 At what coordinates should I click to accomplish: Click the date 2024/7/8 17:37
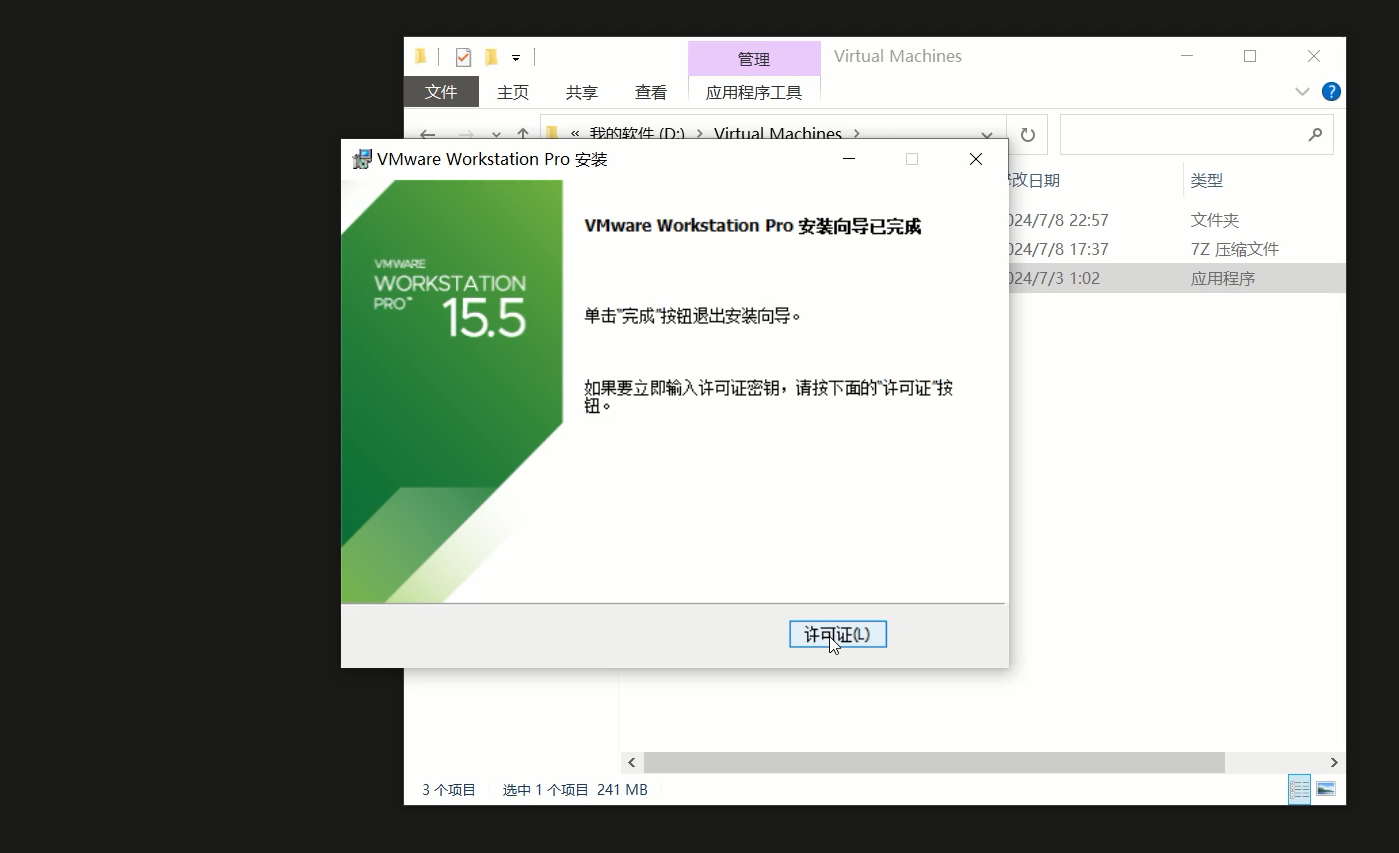pyautogui.click(x=1059, y=249)
